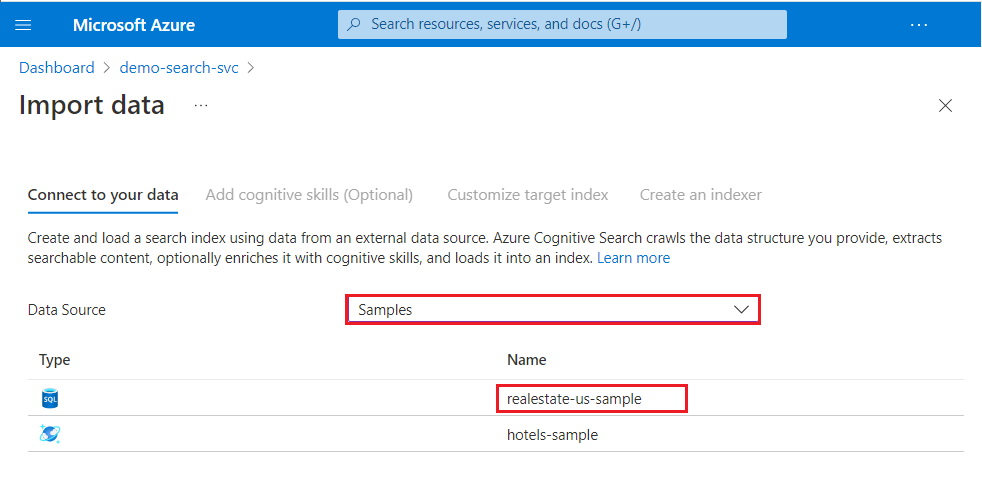Select the realestate-us-sample data source
Viewport: 982px width, 479px height.
(x=574, y=399)
